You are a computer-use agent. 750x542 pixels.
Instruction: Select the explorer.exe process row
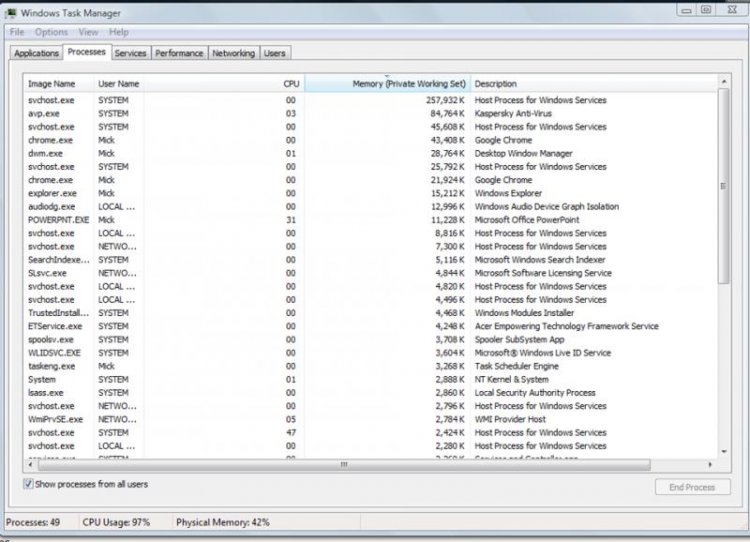(x=370, y=193)
